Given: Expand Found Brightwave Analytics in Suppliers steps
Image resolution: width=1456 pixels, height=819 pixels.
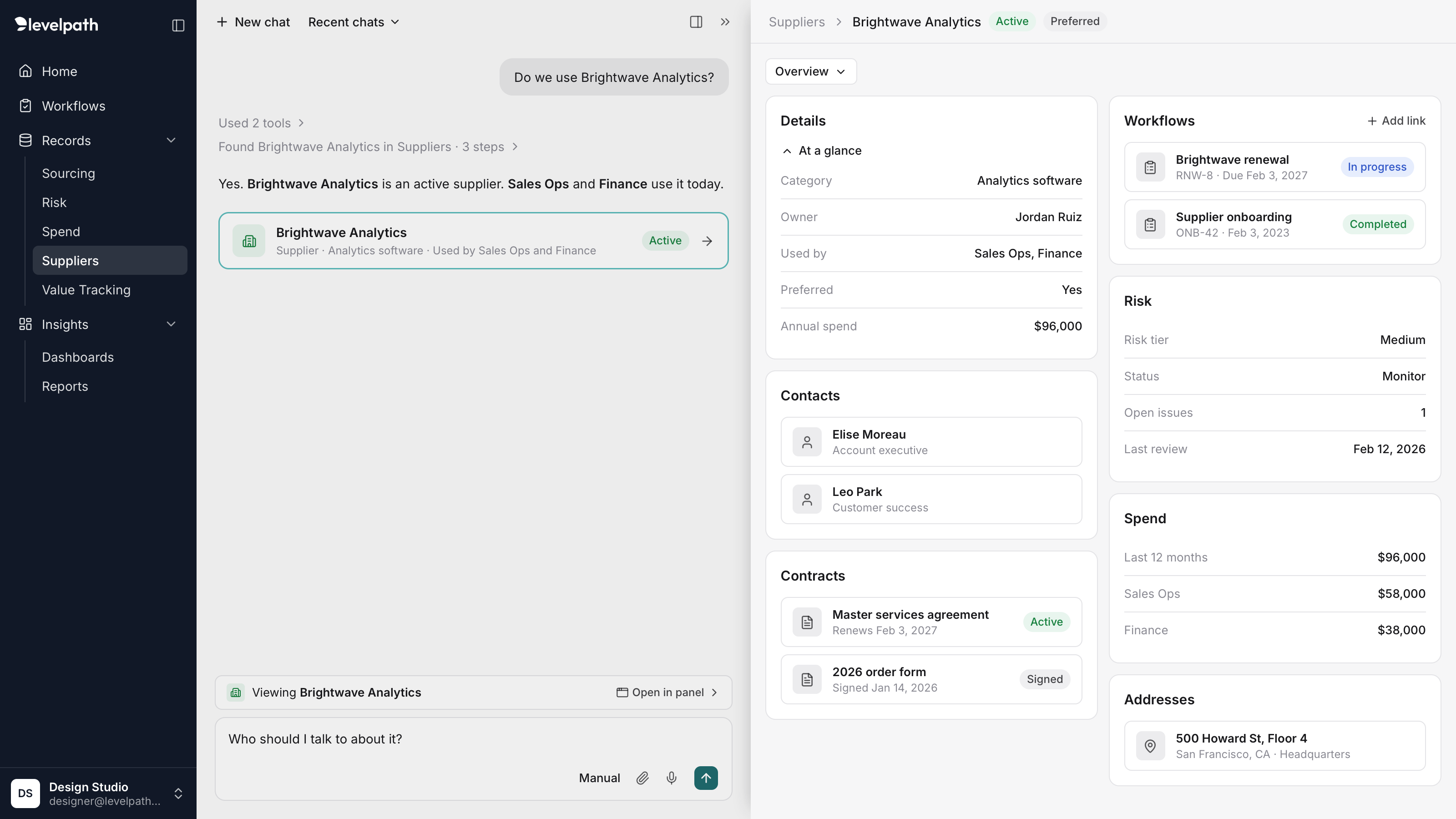Looking at the screenshot, I should click(x=369, y=147).
